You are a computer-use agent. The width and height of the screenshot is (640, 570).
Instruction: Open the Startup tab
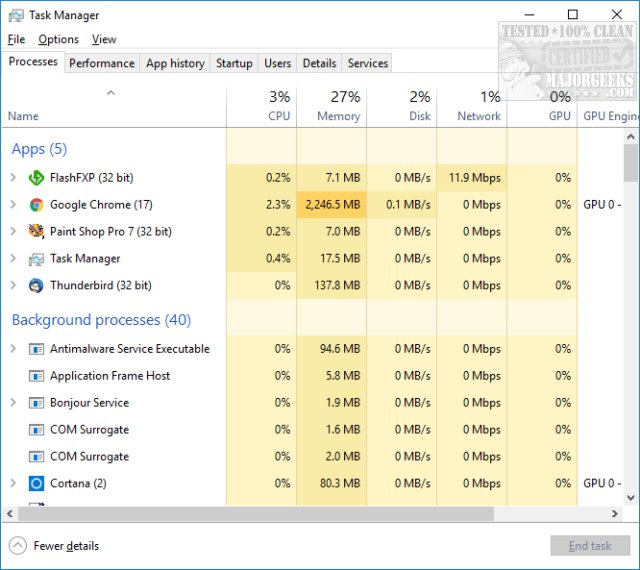234,63
